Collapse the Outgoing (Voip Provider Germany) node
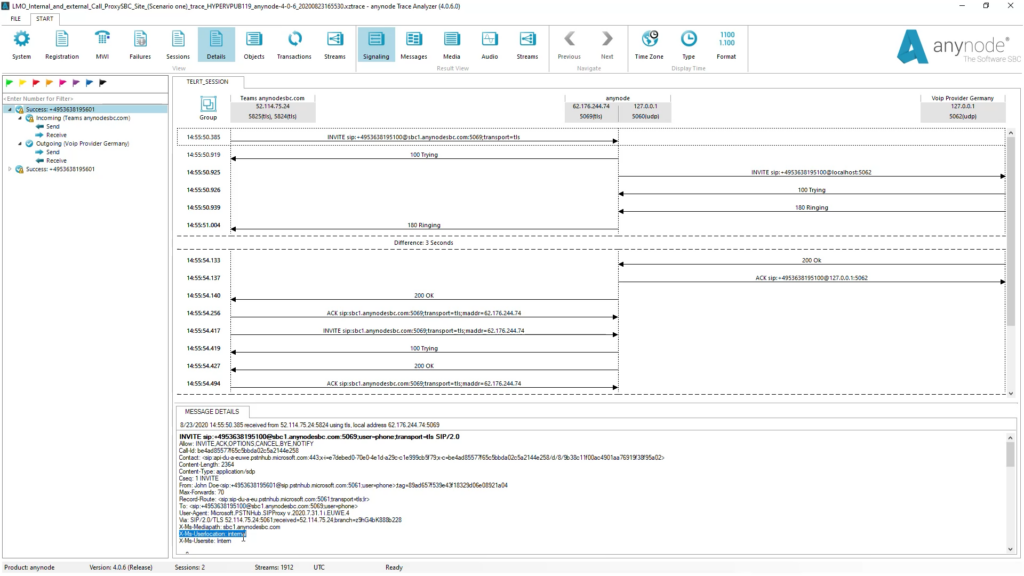The height and width of the screenshot is (576, 1024). pos(20,144)
